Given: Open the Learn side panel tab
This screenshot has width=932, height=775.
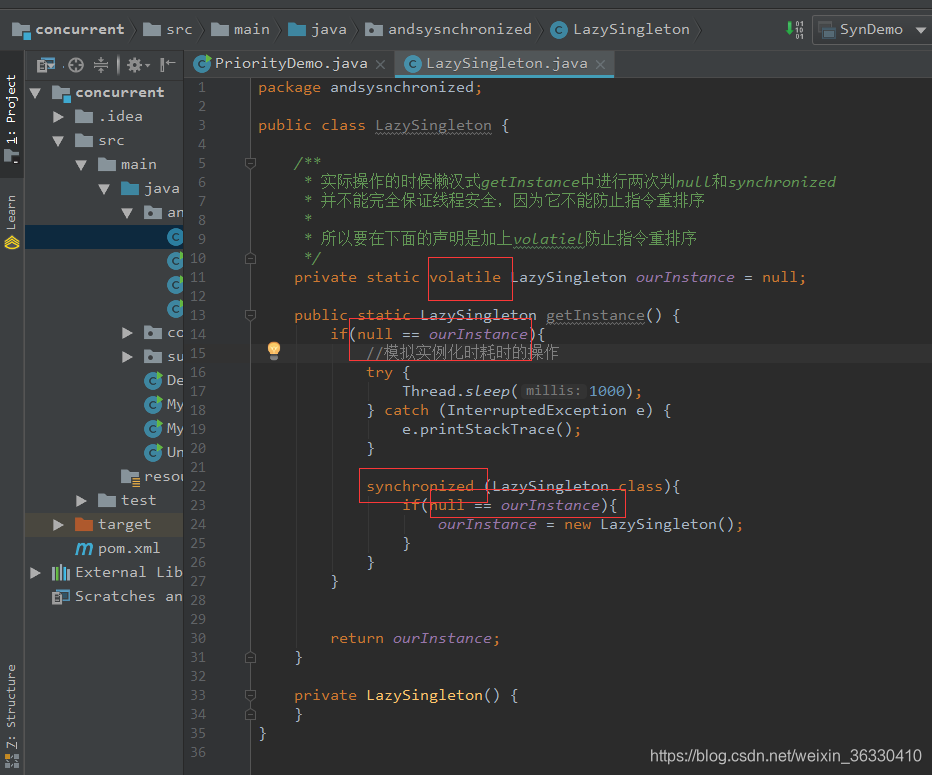Looking at the screenshot, I should click(11, 221).
